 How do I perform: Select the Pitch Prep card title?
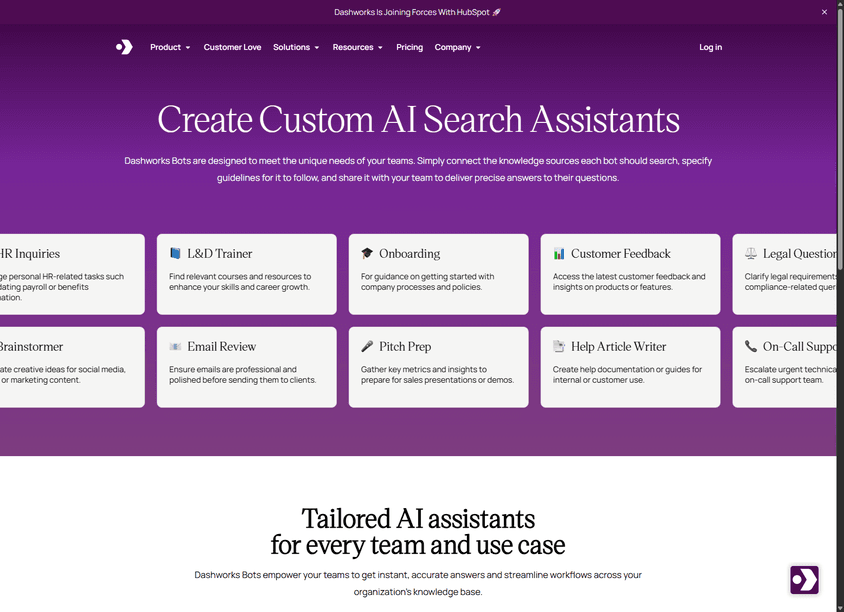(405, 347)
